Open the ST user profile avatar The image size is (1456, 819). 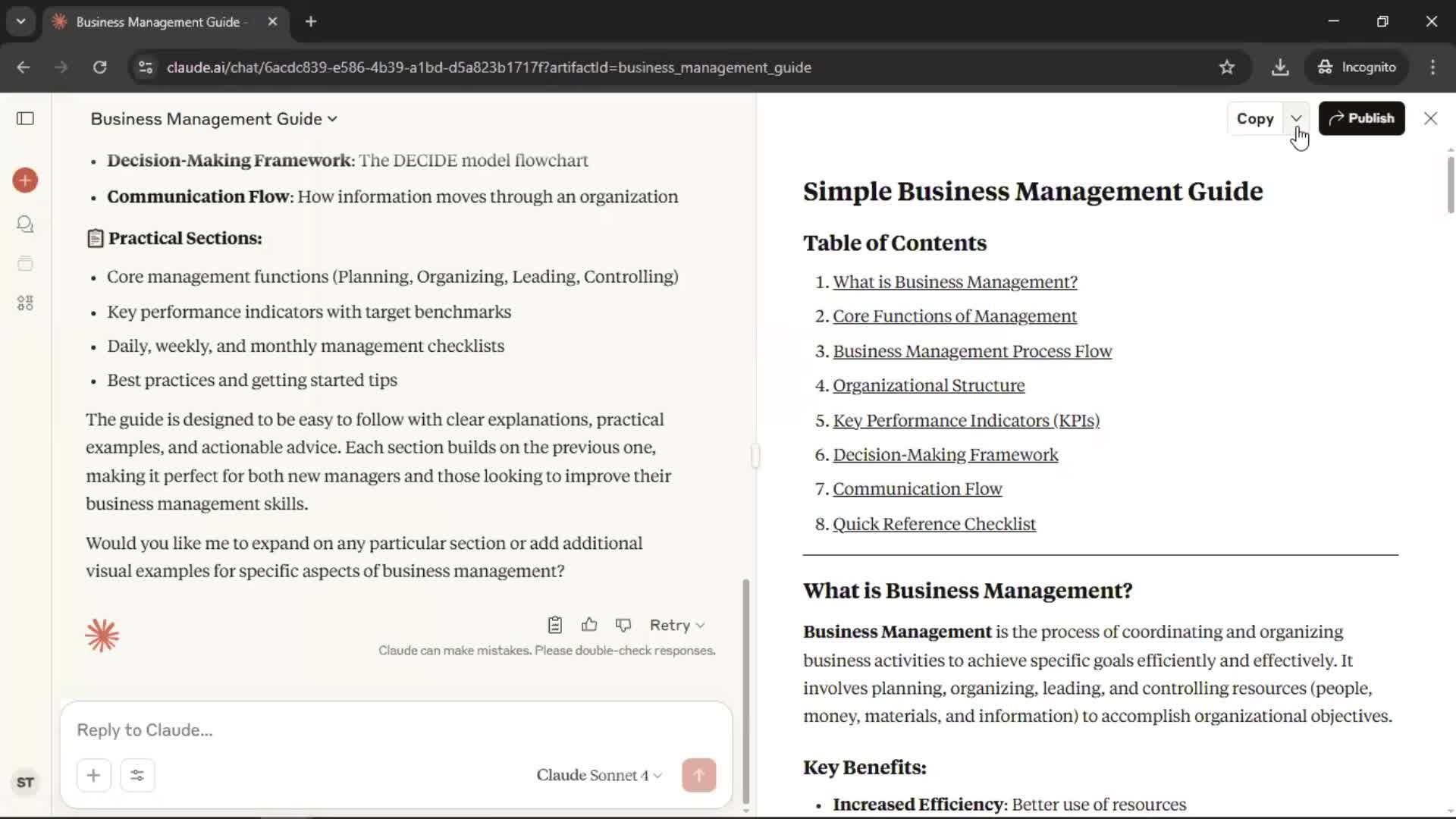tap(25, 783)
